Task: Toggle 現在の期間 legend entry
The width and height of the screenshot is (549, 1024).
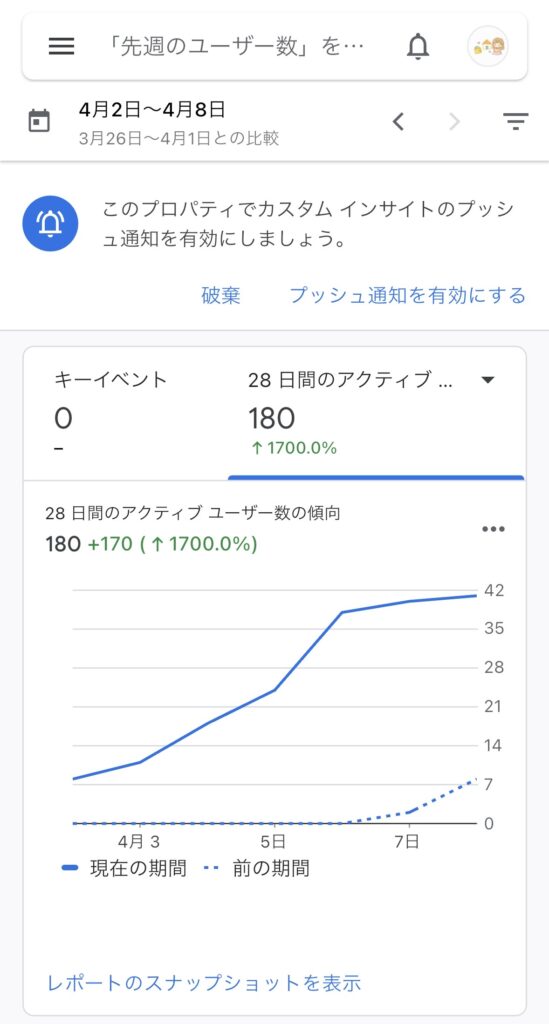Action: (124, 868)
